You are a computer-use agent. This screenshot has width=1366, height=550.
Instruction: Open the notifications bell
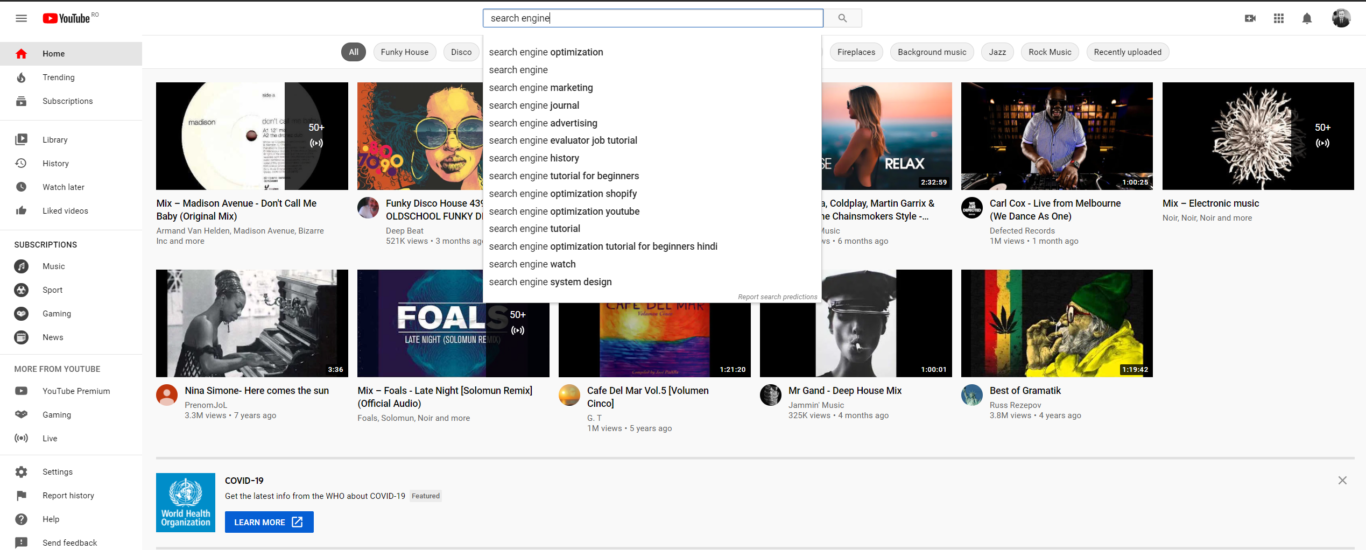click(1307, 18)
